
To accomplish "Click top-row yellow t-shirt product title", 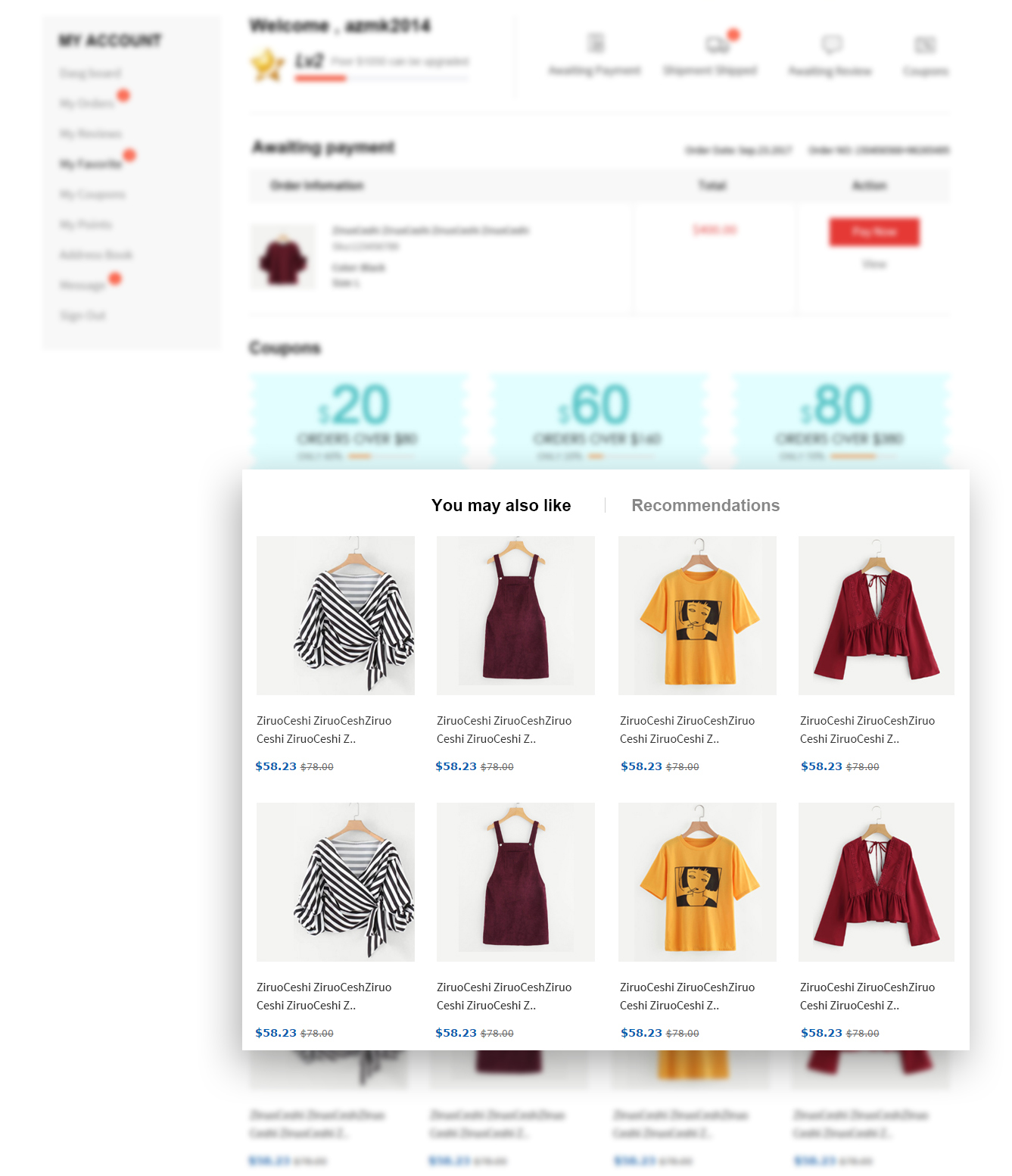I will pos(687,730).
